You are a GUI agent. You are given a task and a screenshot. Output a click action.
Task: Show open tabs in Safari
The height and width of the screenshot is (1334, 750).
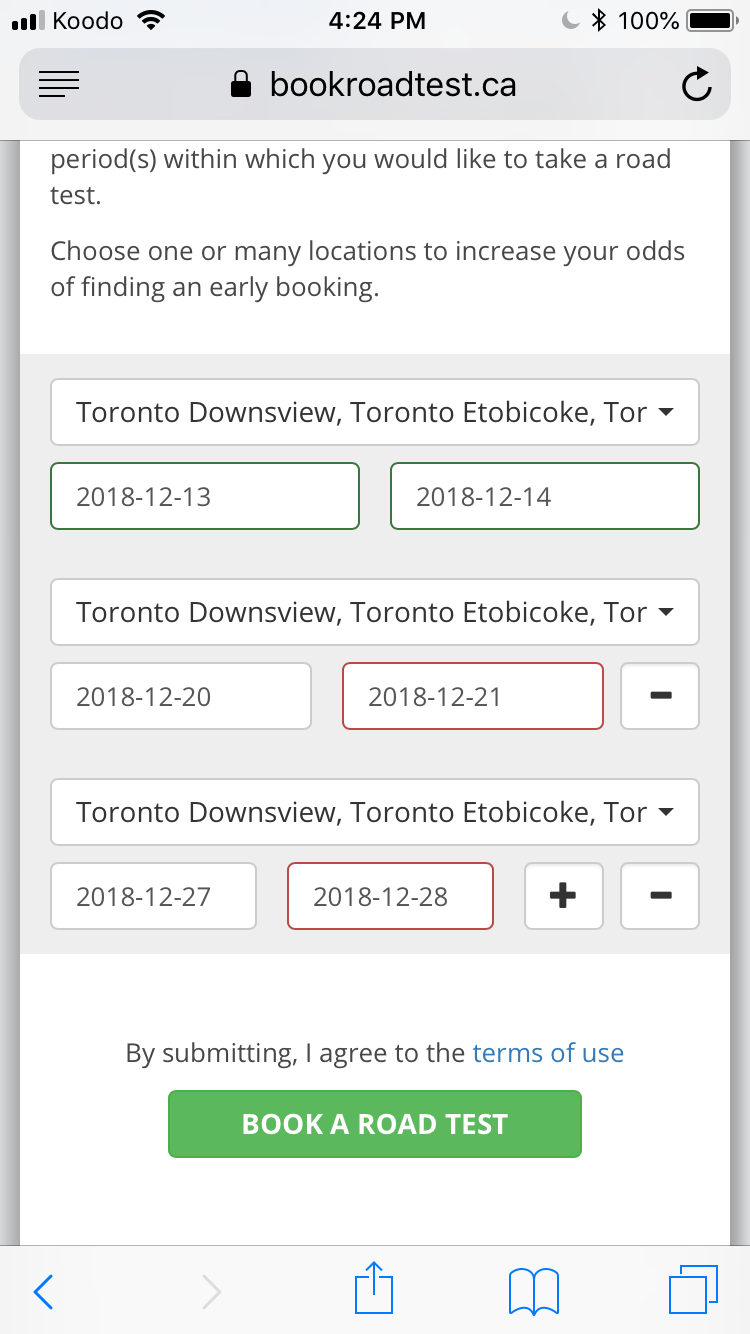(x=692, y=1290)
